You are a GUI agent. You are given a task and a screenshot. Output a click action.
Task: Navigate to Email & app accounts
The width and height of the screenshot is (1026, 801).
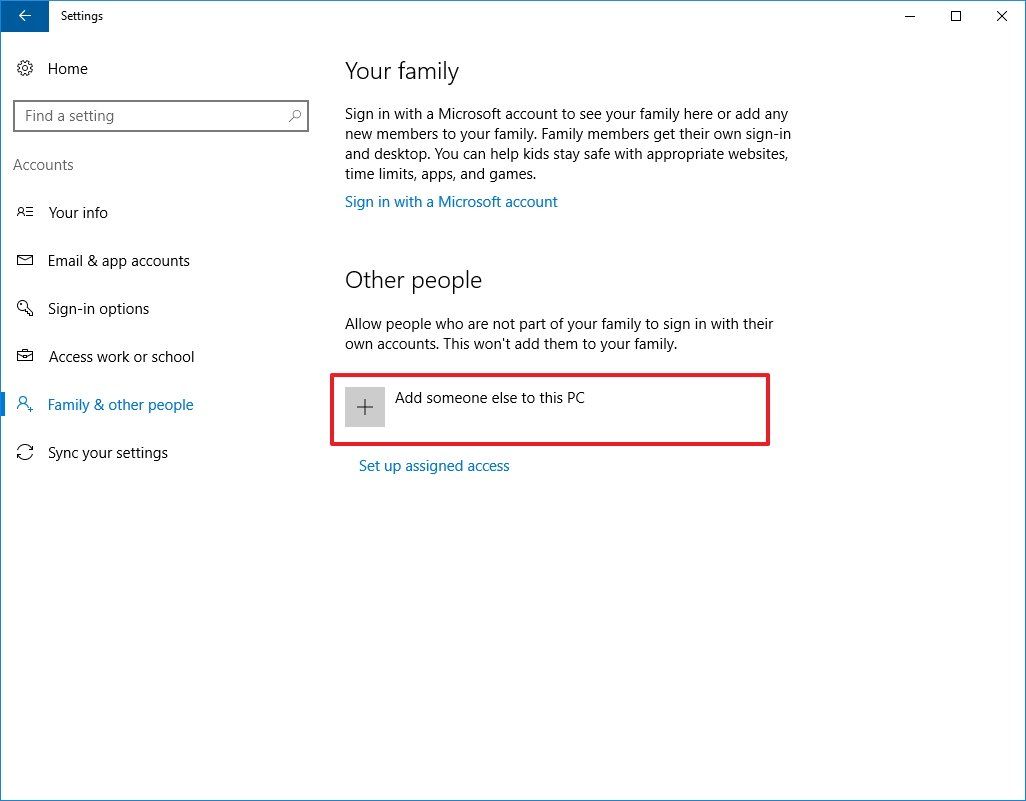119,260
